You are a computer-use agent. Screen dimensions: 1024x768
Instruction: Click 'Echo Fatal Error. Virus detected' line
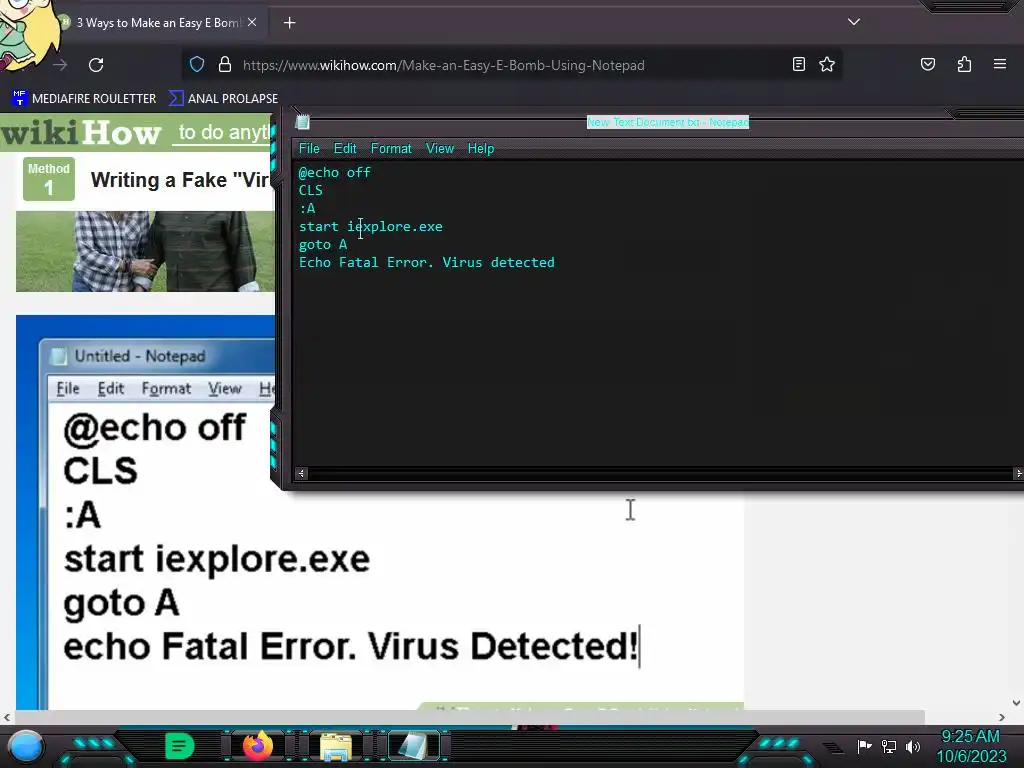point(426,263)
